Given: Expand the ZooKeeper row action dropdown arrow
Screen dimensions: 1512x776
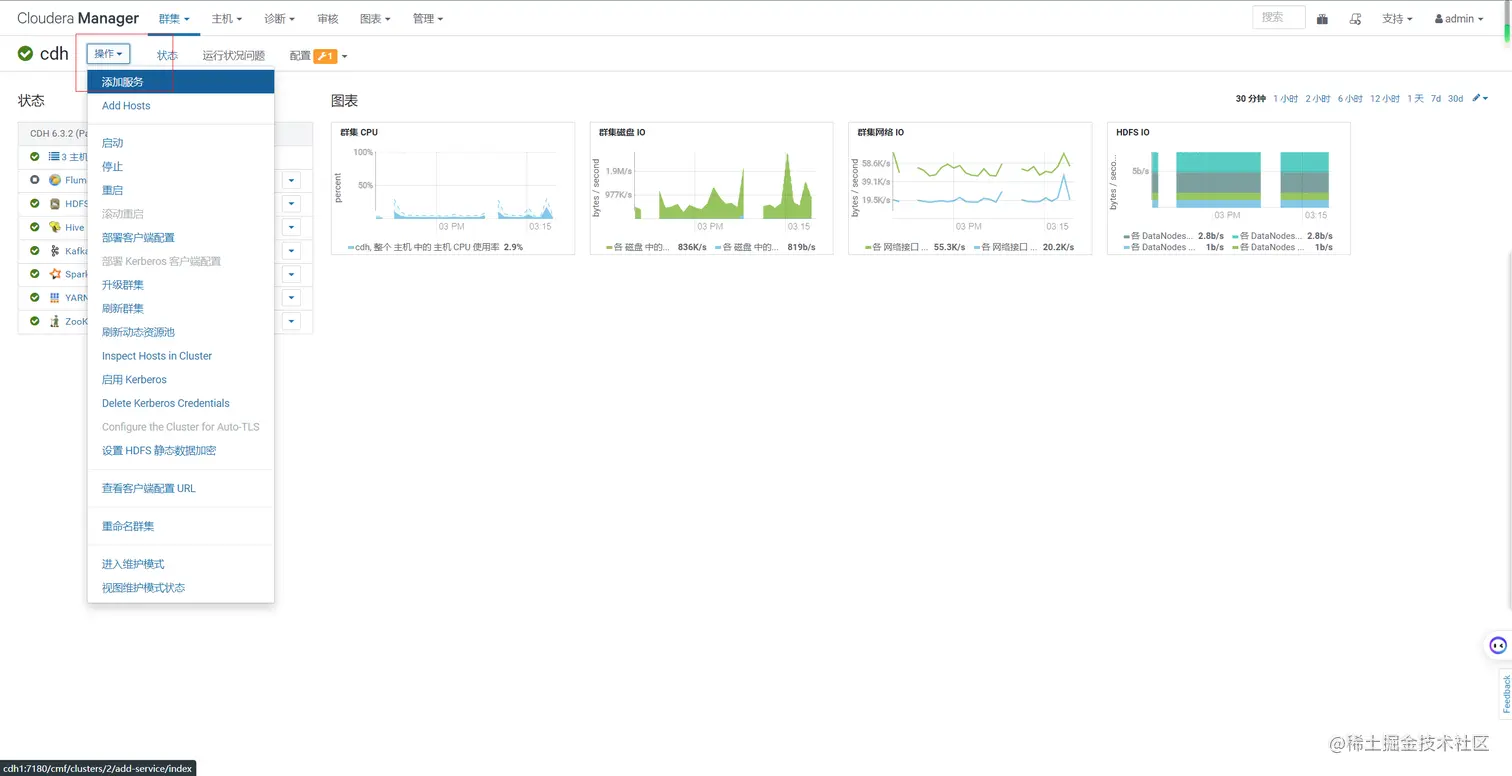Looking at the screenshot, I should point(291,321).
